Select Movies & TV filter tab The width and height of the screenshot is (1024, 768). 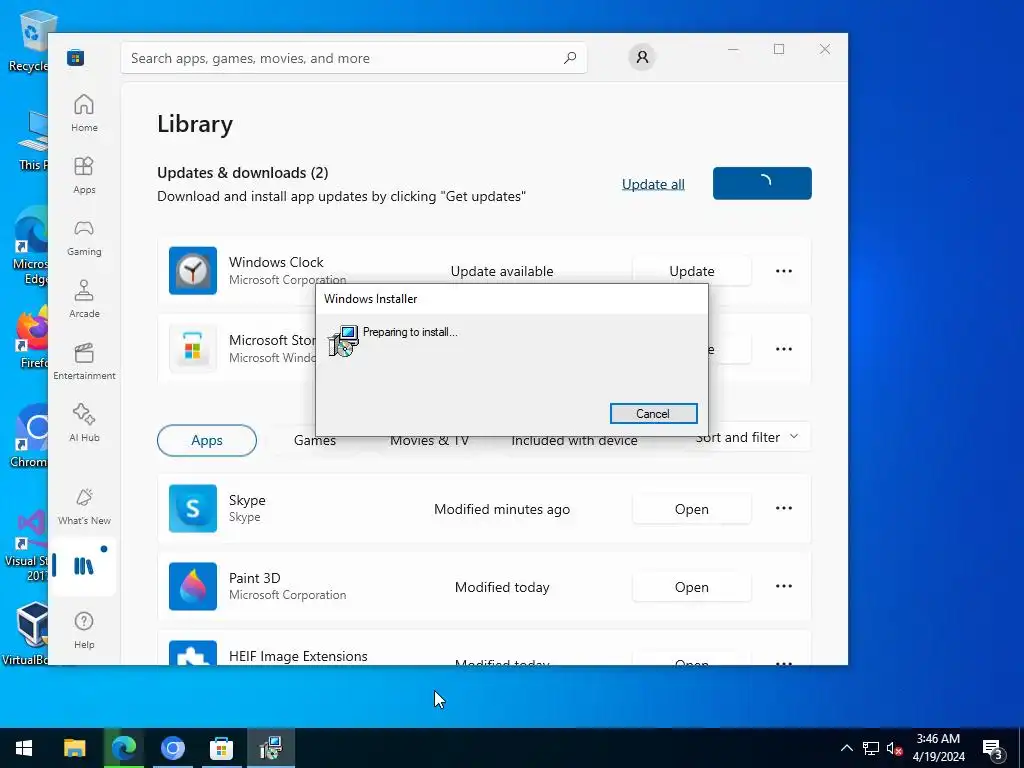[x=429, y=441]
